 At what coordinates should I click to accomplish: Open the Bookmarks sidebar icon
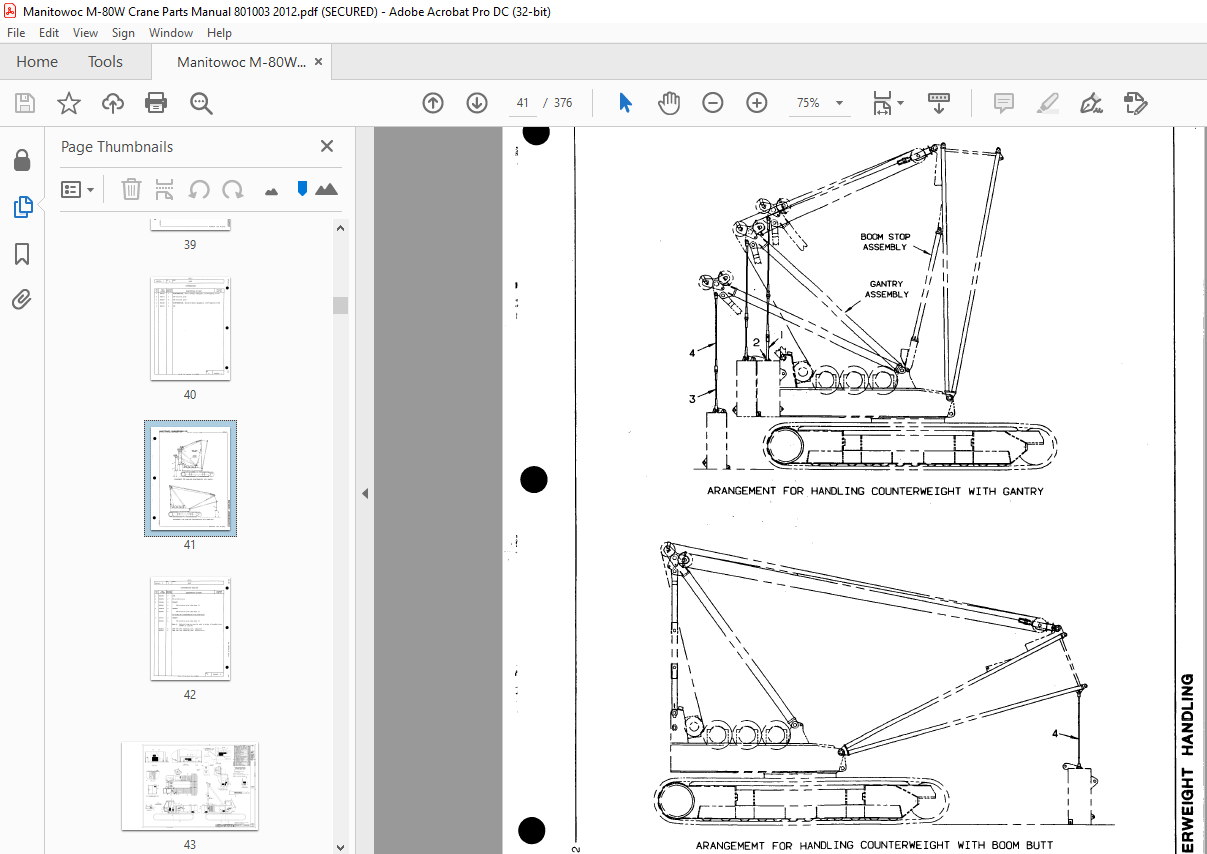click(21, 254)
